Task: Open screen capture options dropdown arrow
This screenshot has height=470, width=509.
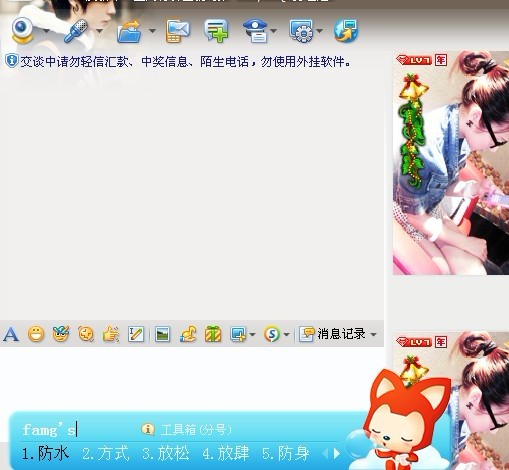Action: tap(253, 334)
